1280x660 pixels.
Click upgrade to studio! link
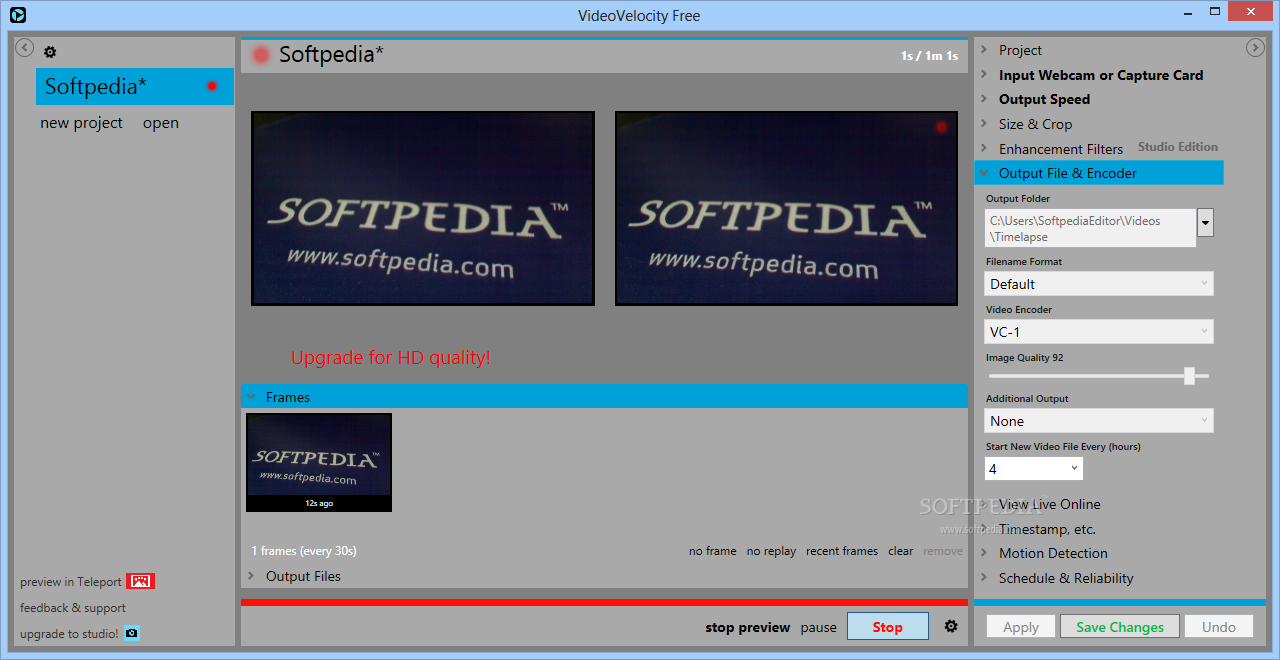(69, 633)
